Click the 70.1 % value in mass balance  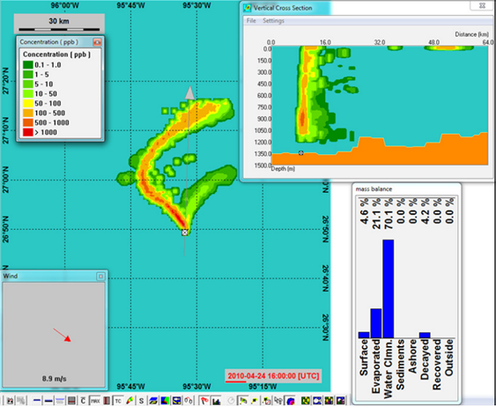388,214
